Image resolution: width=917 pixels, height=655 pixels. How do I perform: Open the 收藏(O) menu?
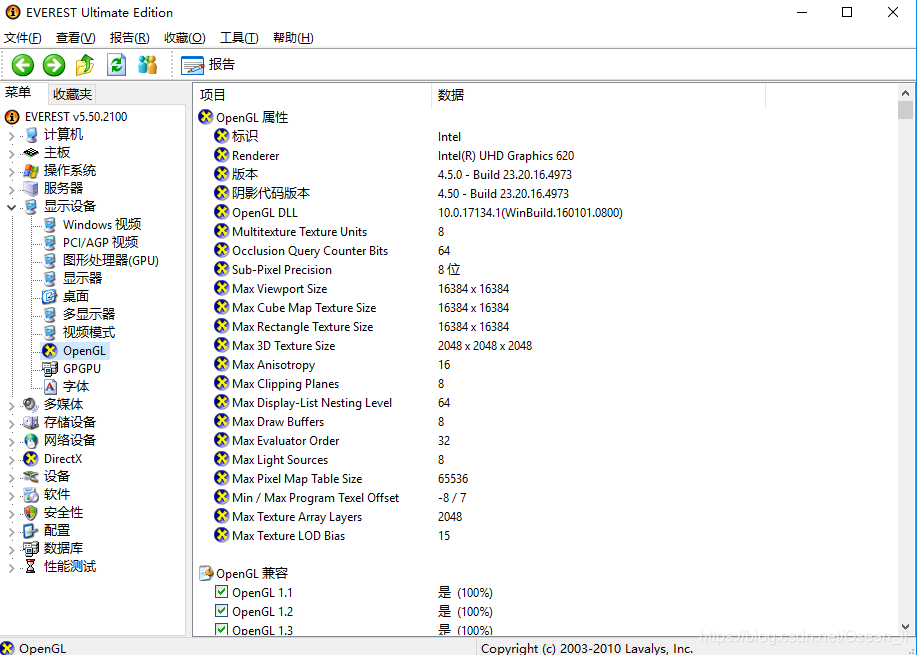pos(185,38)
